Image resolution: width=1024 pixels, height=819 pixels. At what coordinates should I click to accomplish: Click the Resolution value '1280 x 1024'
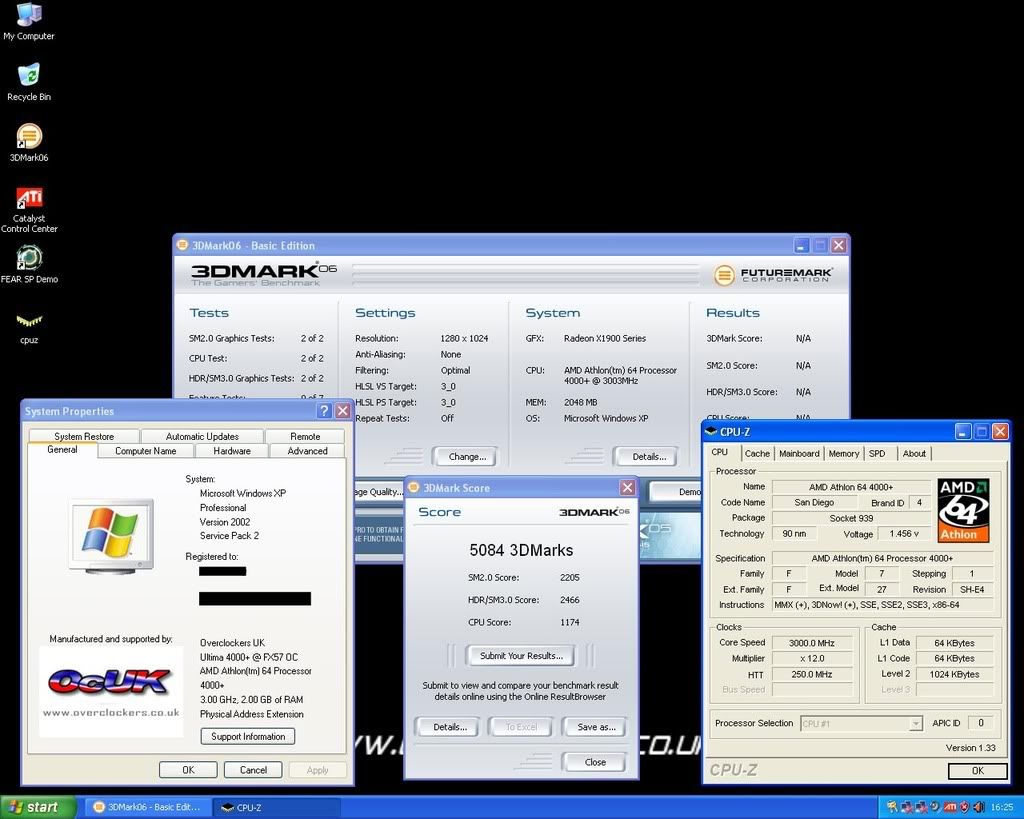[464, 338]
